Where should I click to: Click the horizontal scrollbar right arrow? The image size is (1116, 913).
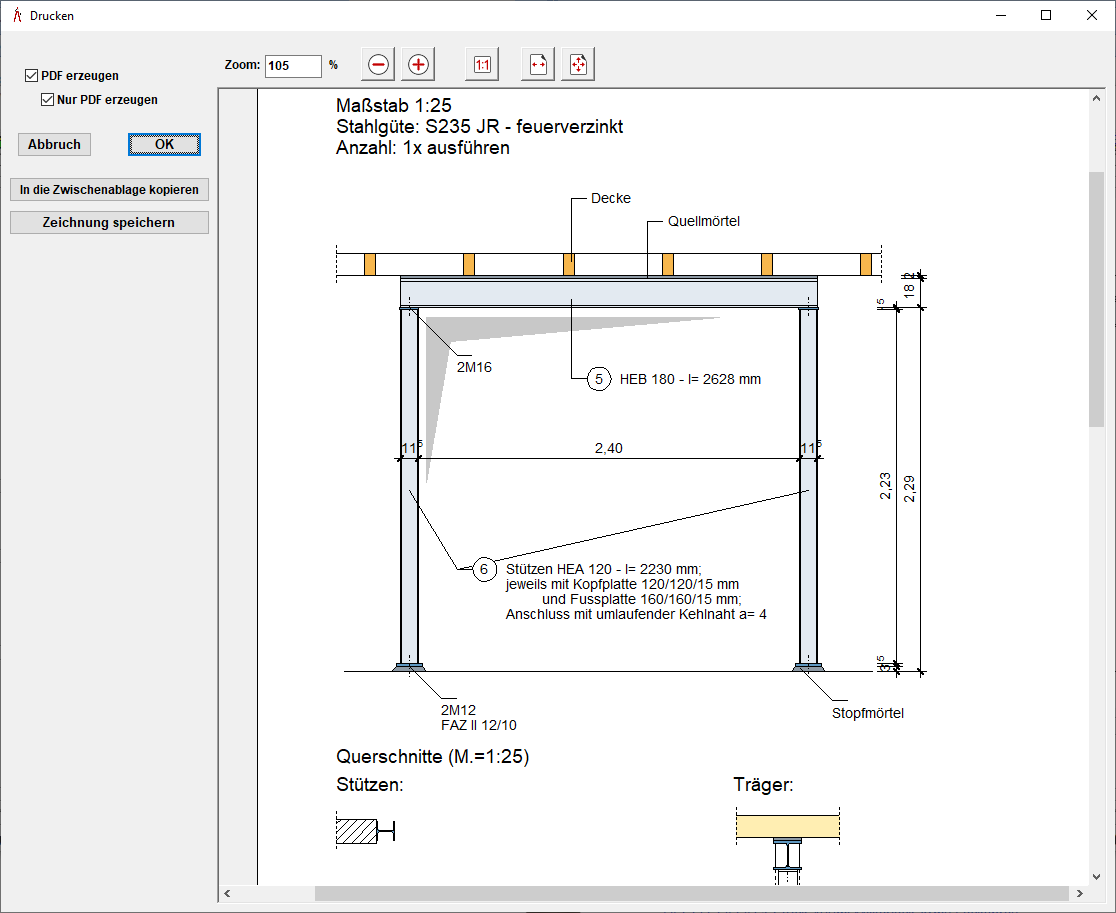coord(1079,893)
